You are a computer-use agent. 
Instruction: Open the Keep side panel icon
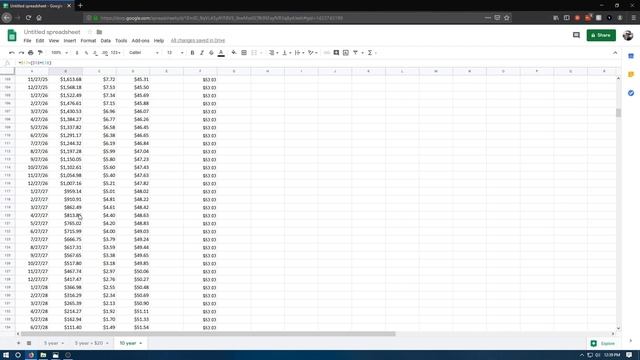click(x=631, y=74)
